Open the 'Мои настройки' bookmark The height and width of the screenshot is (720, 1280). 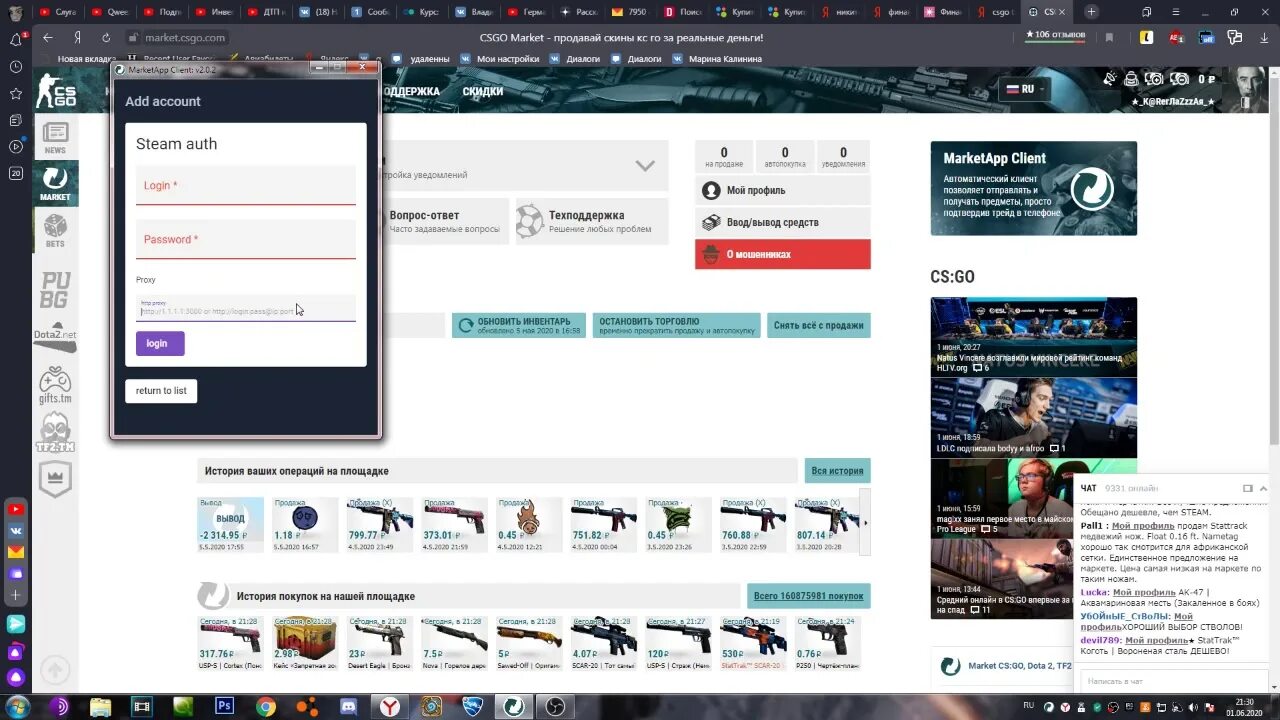tap(500, 59)
